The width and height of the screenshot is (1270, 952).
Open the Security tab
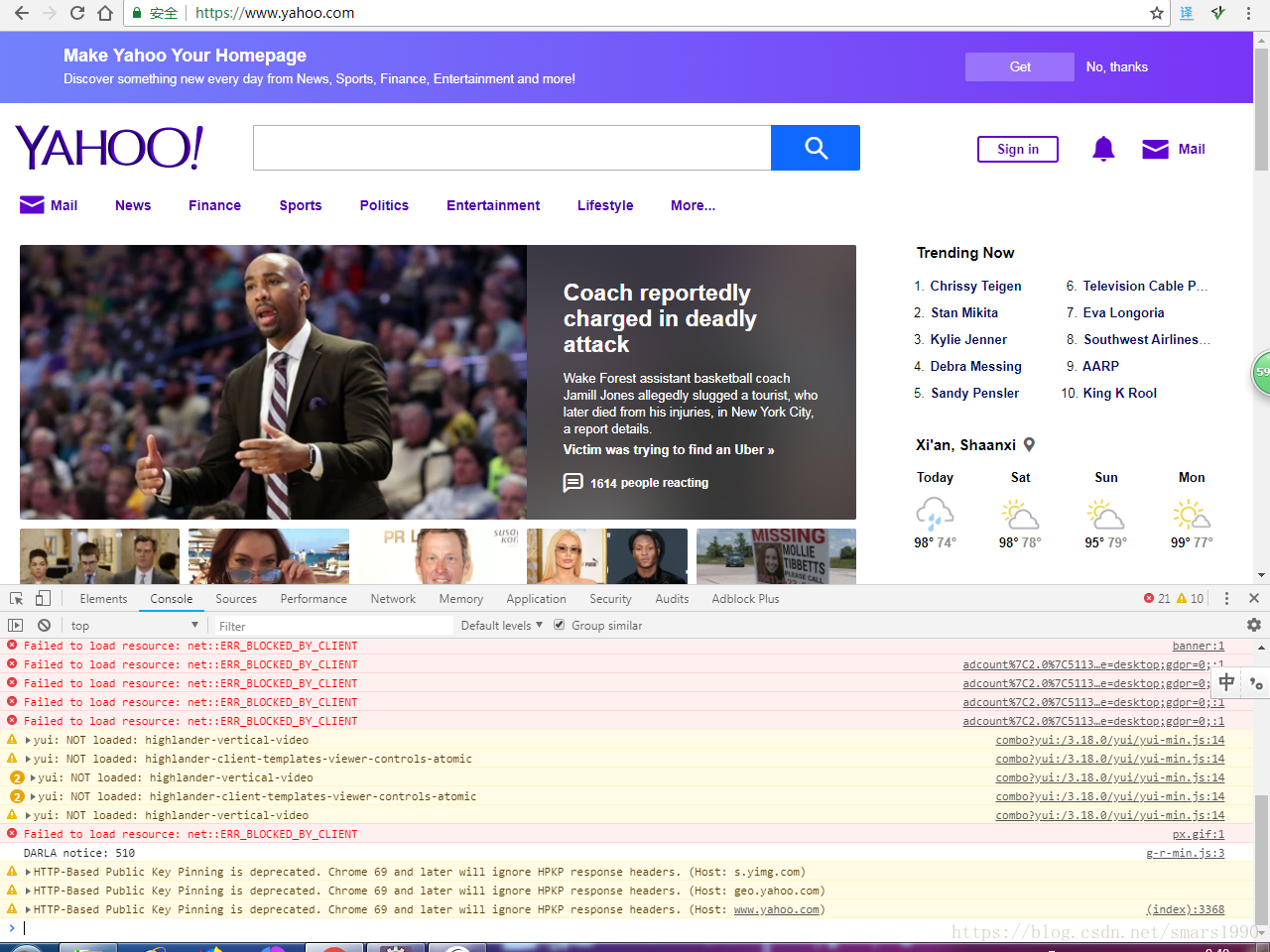coord(610,598)
